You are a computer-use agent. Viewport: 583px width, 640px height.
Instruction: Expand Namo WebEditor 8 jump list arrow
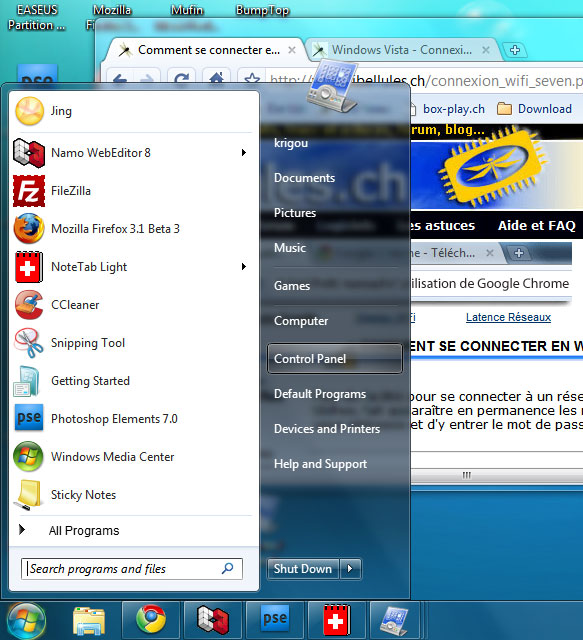click(244, 153)
